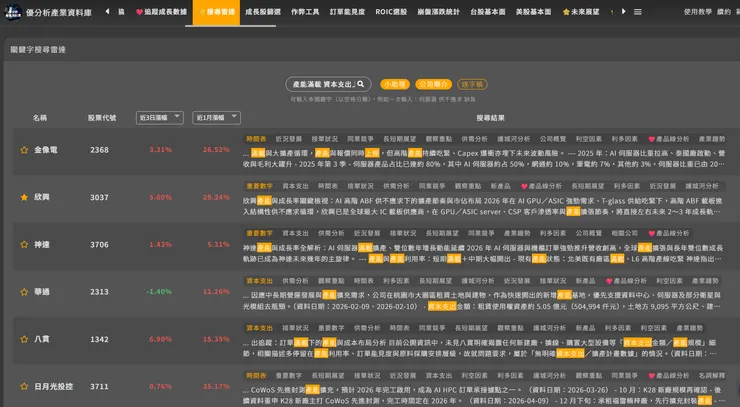
Task: Click the 小助理 button
Action: [395, 84]
